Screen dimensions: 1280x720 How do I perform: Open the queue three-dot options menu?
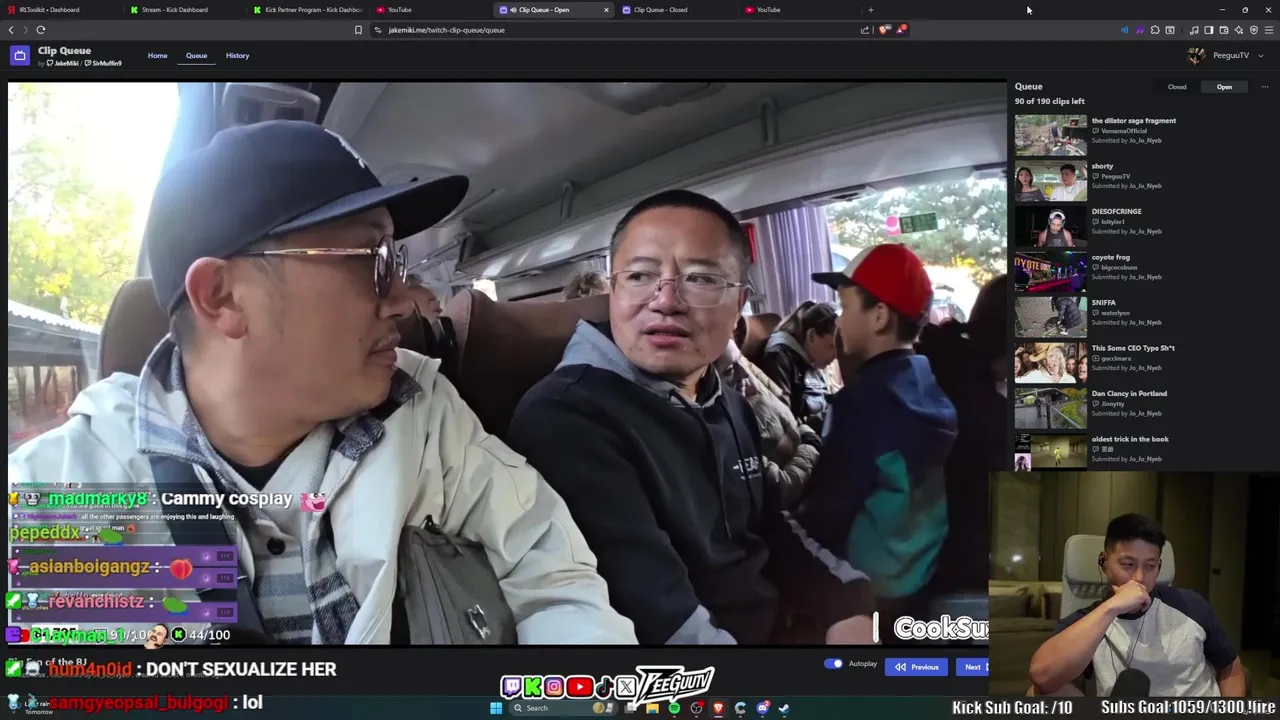(x=1265, y=87)
